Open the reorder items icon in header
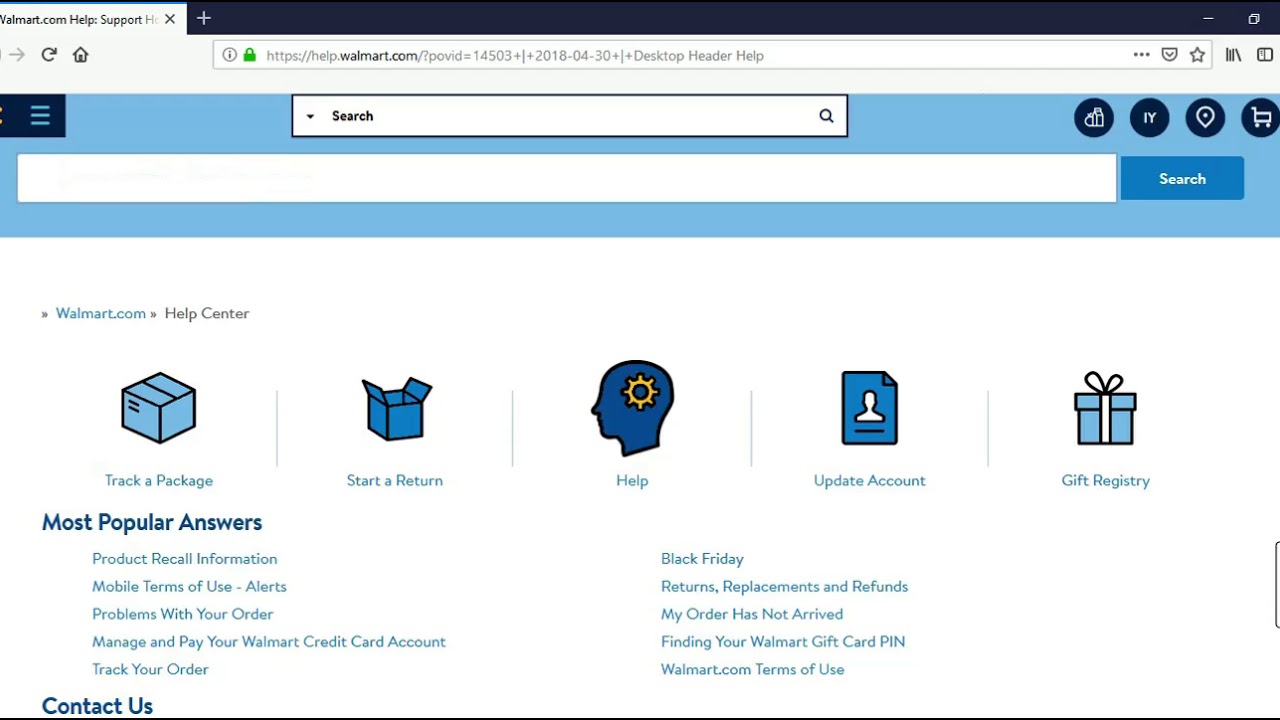 1094,118
